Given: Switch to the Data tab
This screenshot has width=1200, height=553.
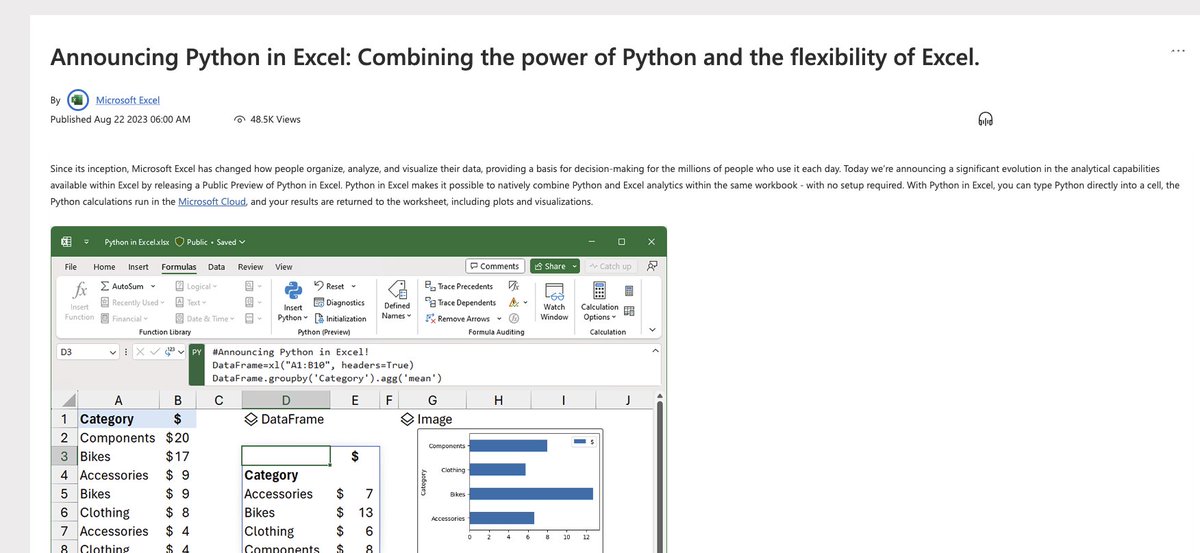Looking at the screenshot, I should click(216, 267).
